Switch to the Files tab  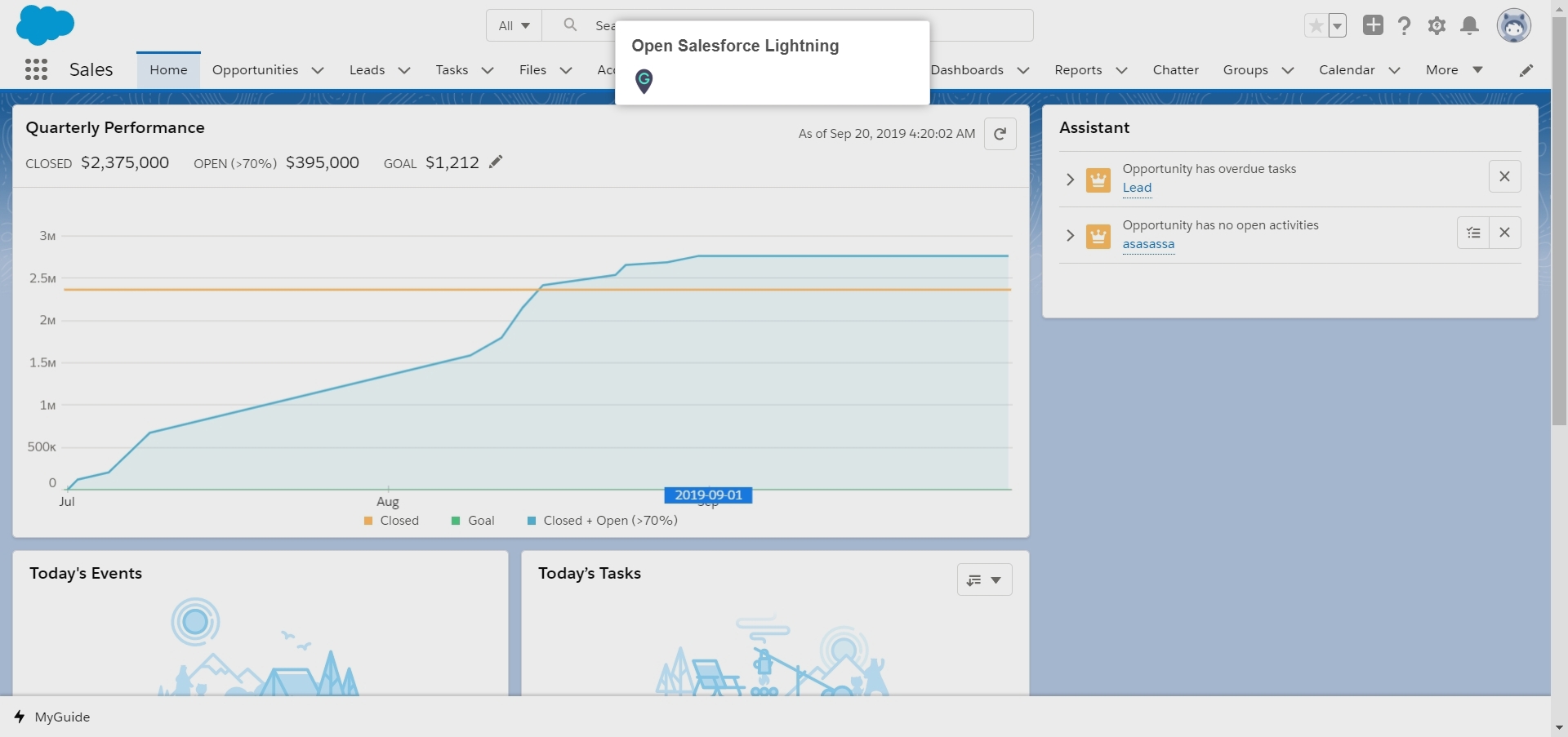532,70
